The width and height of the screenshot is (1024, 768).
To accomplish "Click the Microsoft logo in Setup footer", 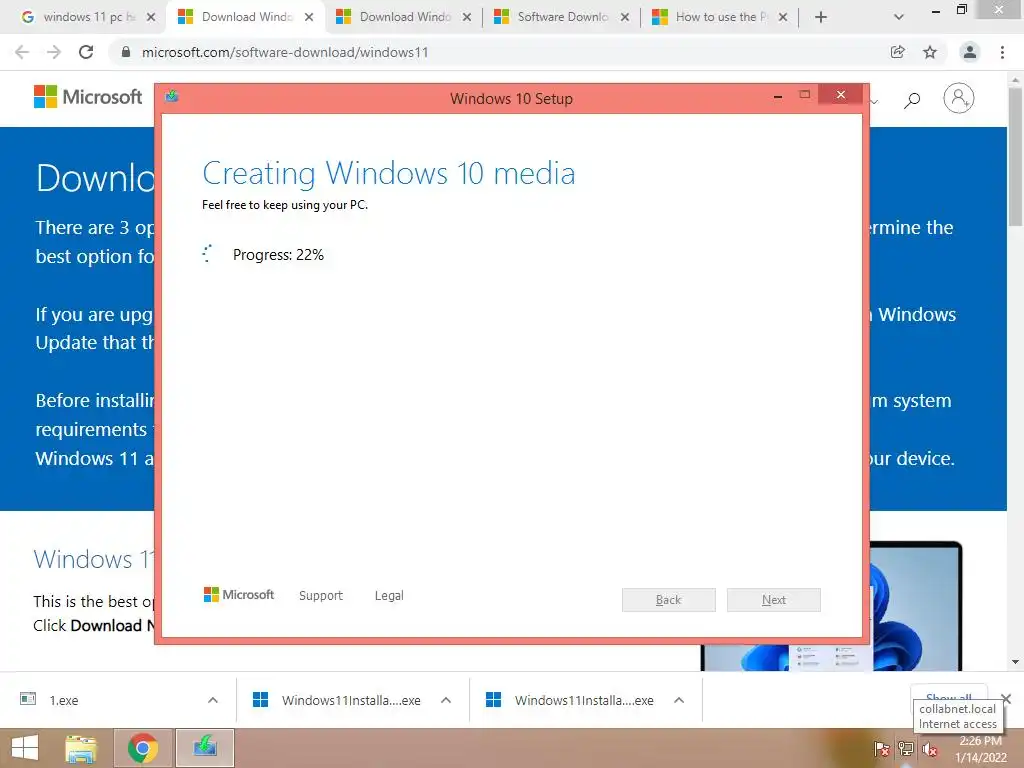I will click(x=239, y=595).
